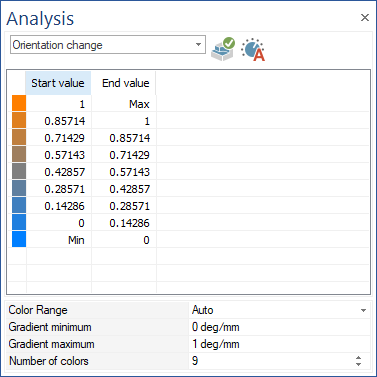The image size is (377, 377).
Task: Click the apply analysis icon with green checkmark
Action: (x=223, y=49)
